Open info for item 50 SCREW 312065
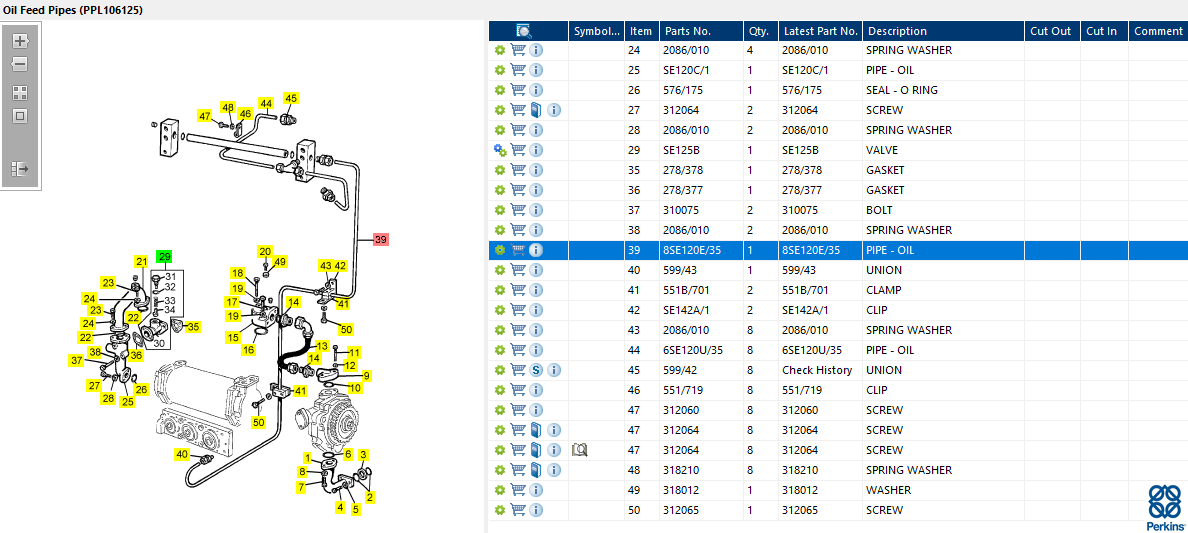This screenshot has width=1188, height=533. pyautogui.click(x=536, y=510)
